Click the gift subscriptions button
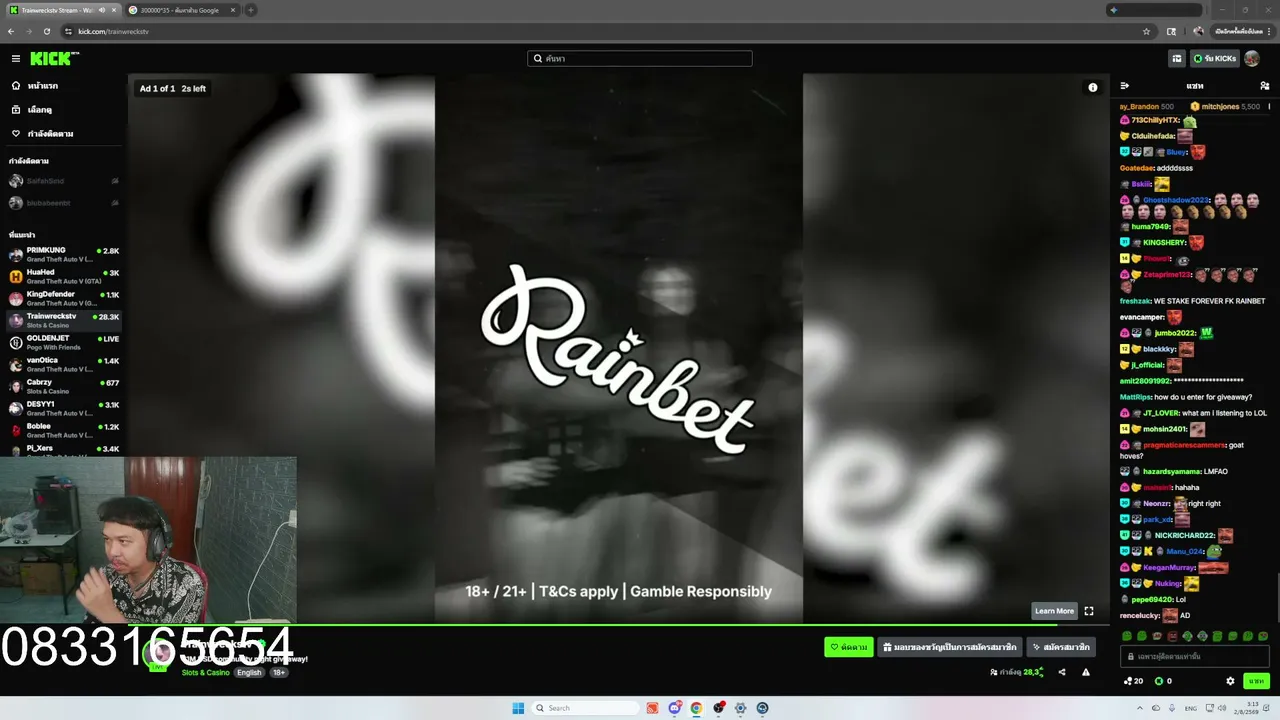 tap(949, 647)
